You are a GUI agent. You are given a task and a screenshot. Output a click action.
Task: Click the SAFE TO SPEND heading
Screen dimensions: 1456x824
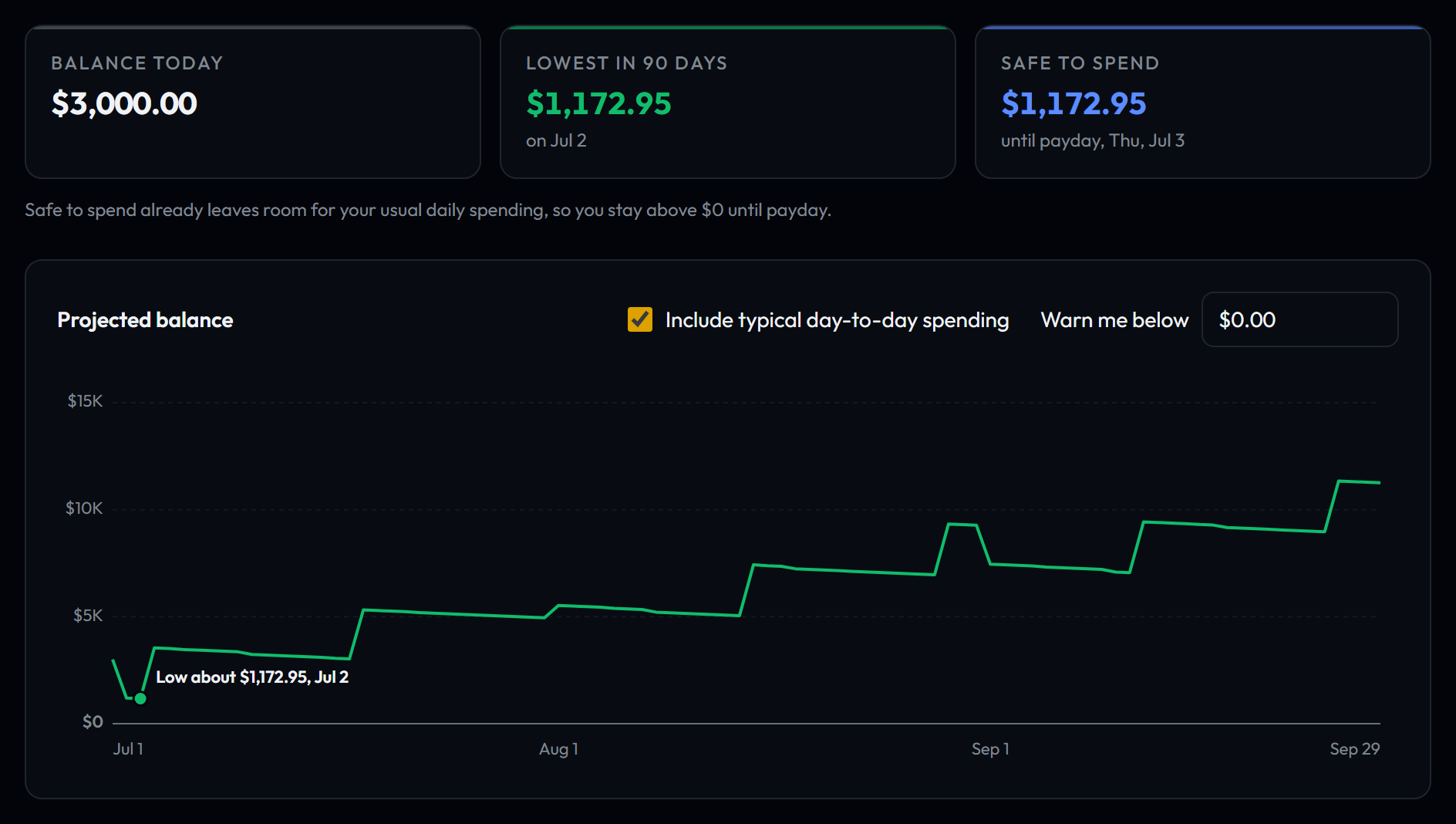tap(1080, 63)
